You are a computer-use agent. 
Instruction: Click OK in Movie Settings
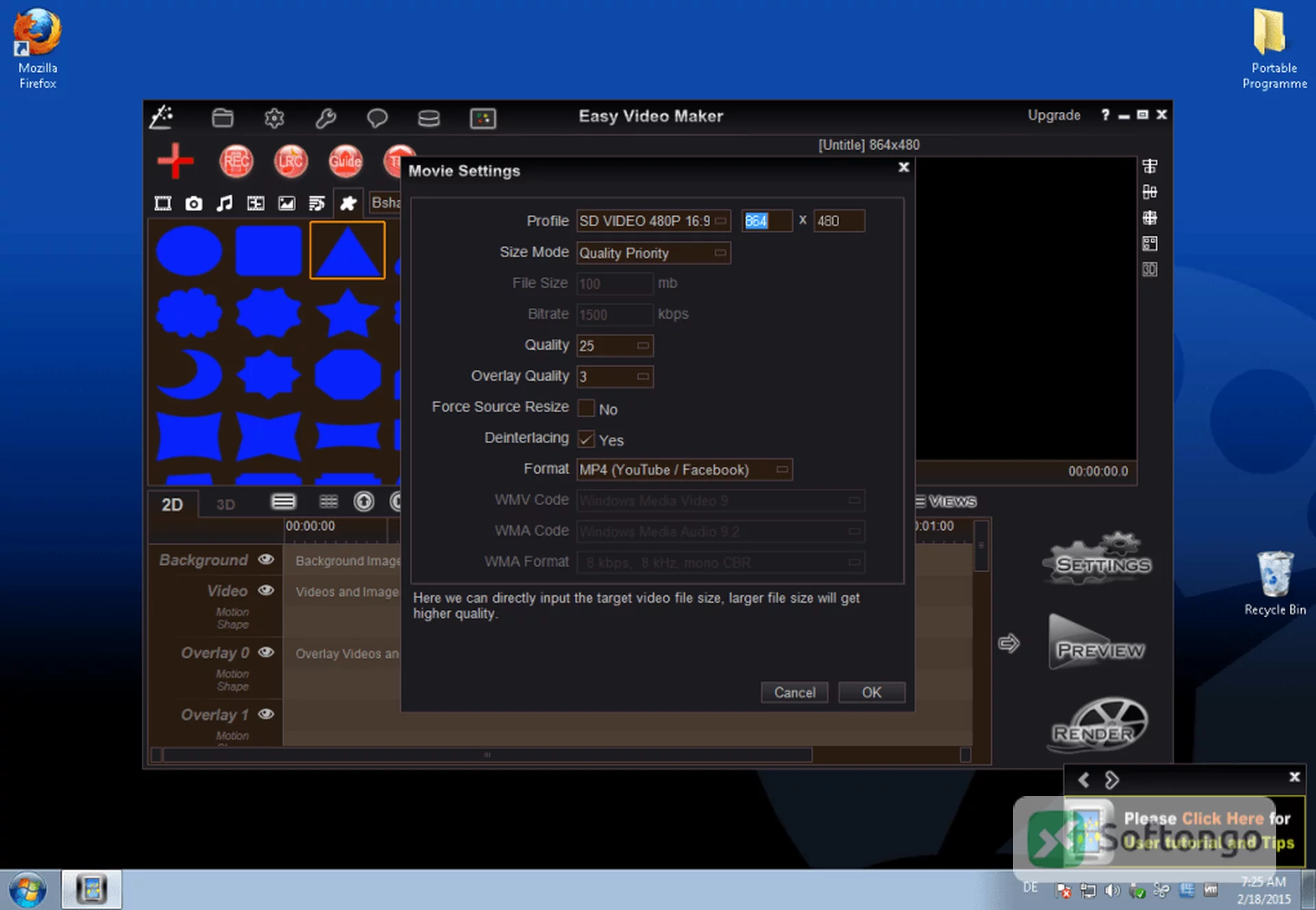click(871, 693)
